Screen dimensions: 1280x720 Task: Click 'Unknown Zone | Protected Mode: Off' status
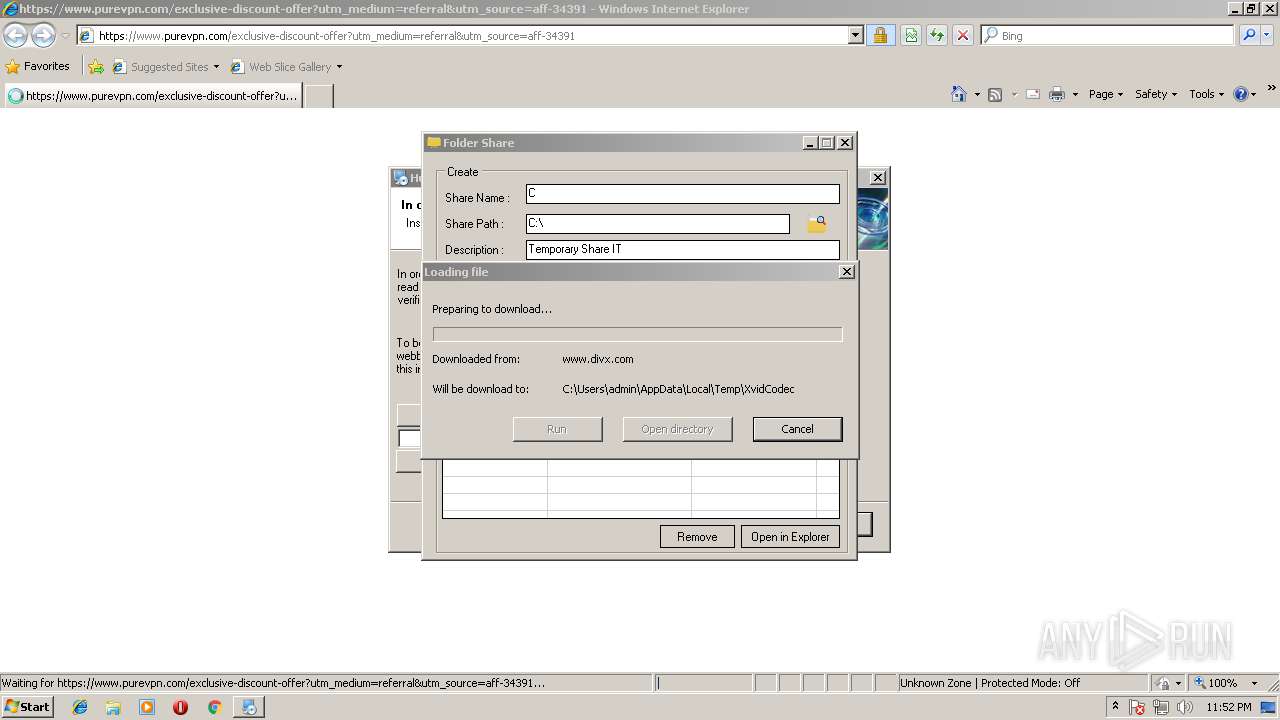[990, 683]
